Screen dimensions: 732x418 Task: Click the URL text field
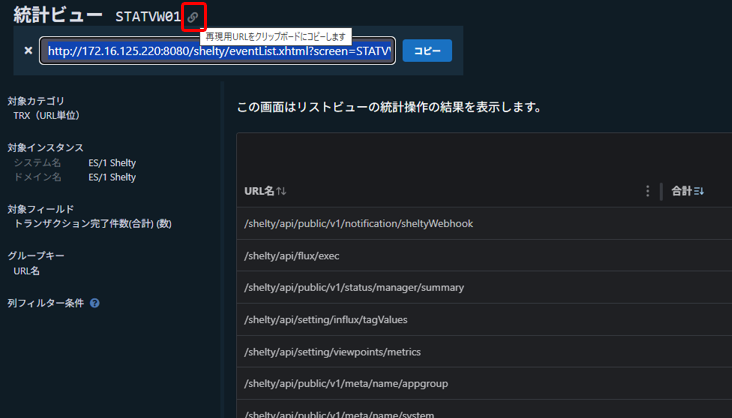point(218,50)
